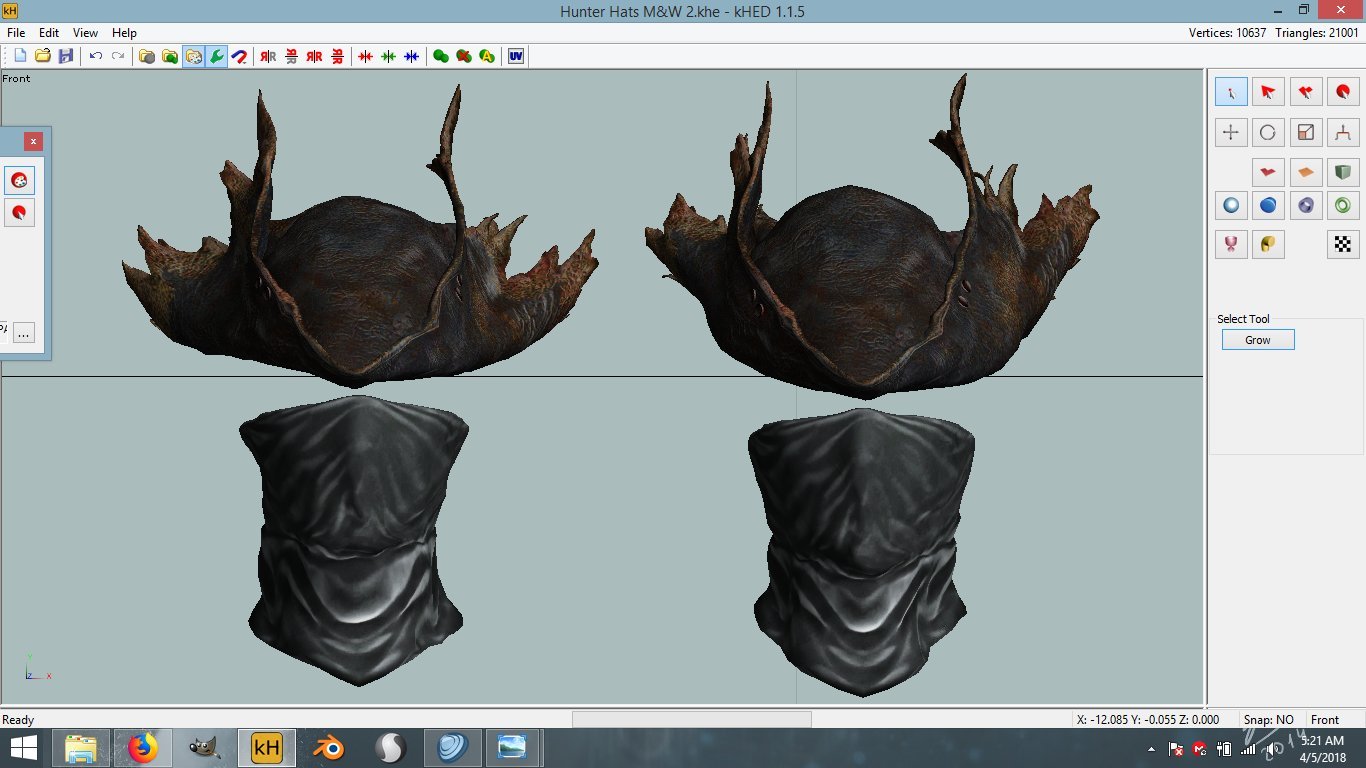Toggle the highlighted wrench toolbar button
Viewport: 1366px width, 768px height.
[217, 57]
